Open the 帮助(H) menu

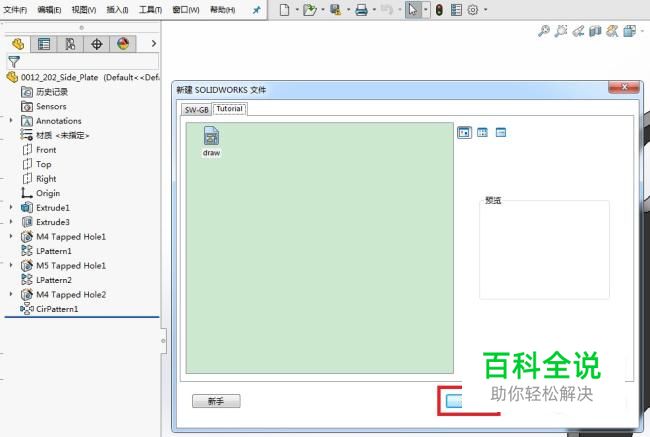click(223, 10)
